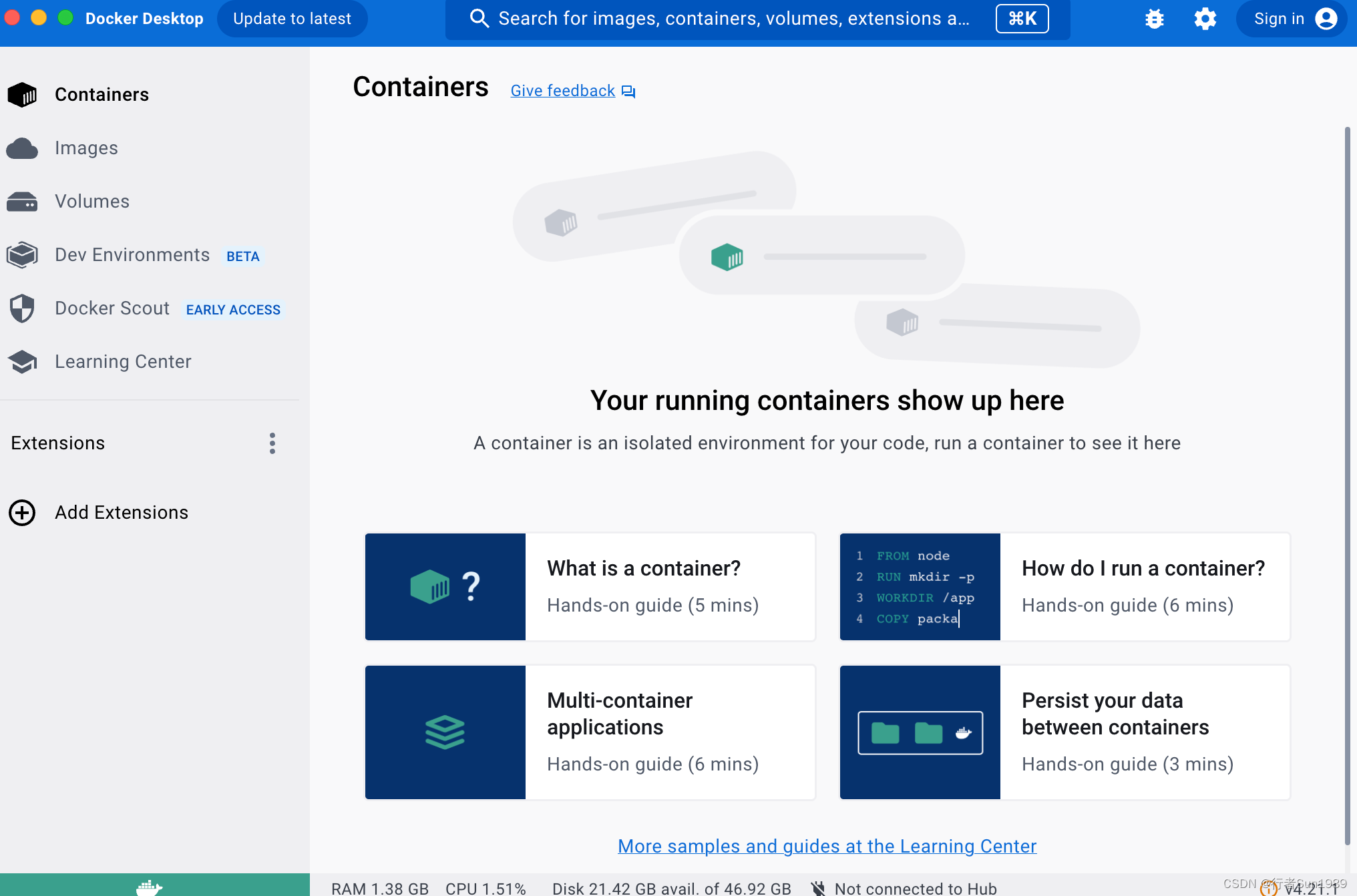The height and width of the screenshot is (896, 1357).
Task: Open Dev Environments section
Action: [132, 255]
